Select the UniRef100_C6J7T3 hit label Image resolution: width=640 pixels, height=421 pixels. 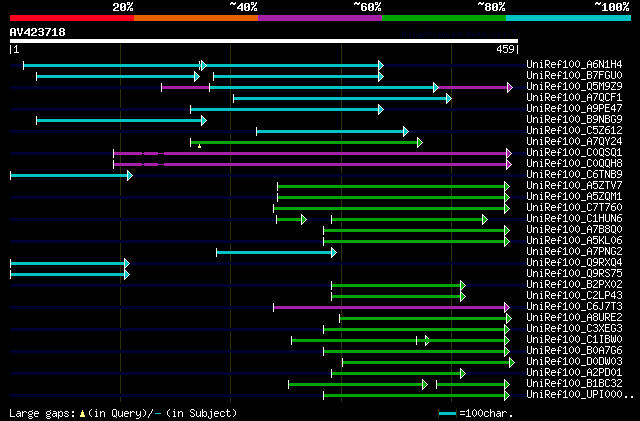[x=574, y=307]
